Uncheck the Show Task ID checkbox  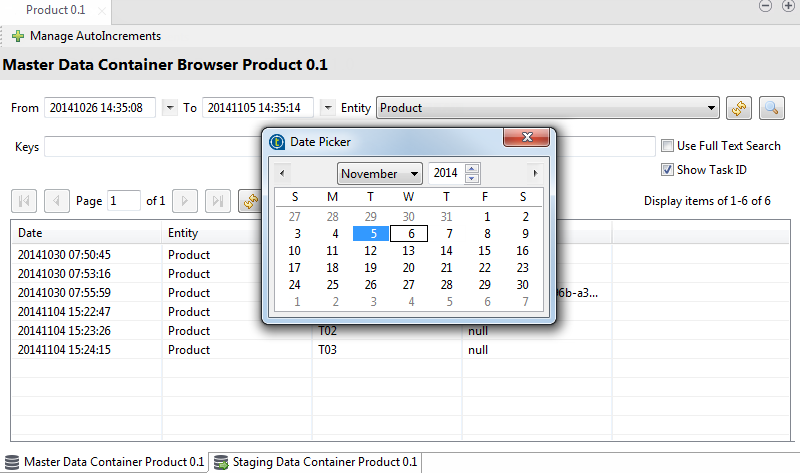click(x=668, y=170)
